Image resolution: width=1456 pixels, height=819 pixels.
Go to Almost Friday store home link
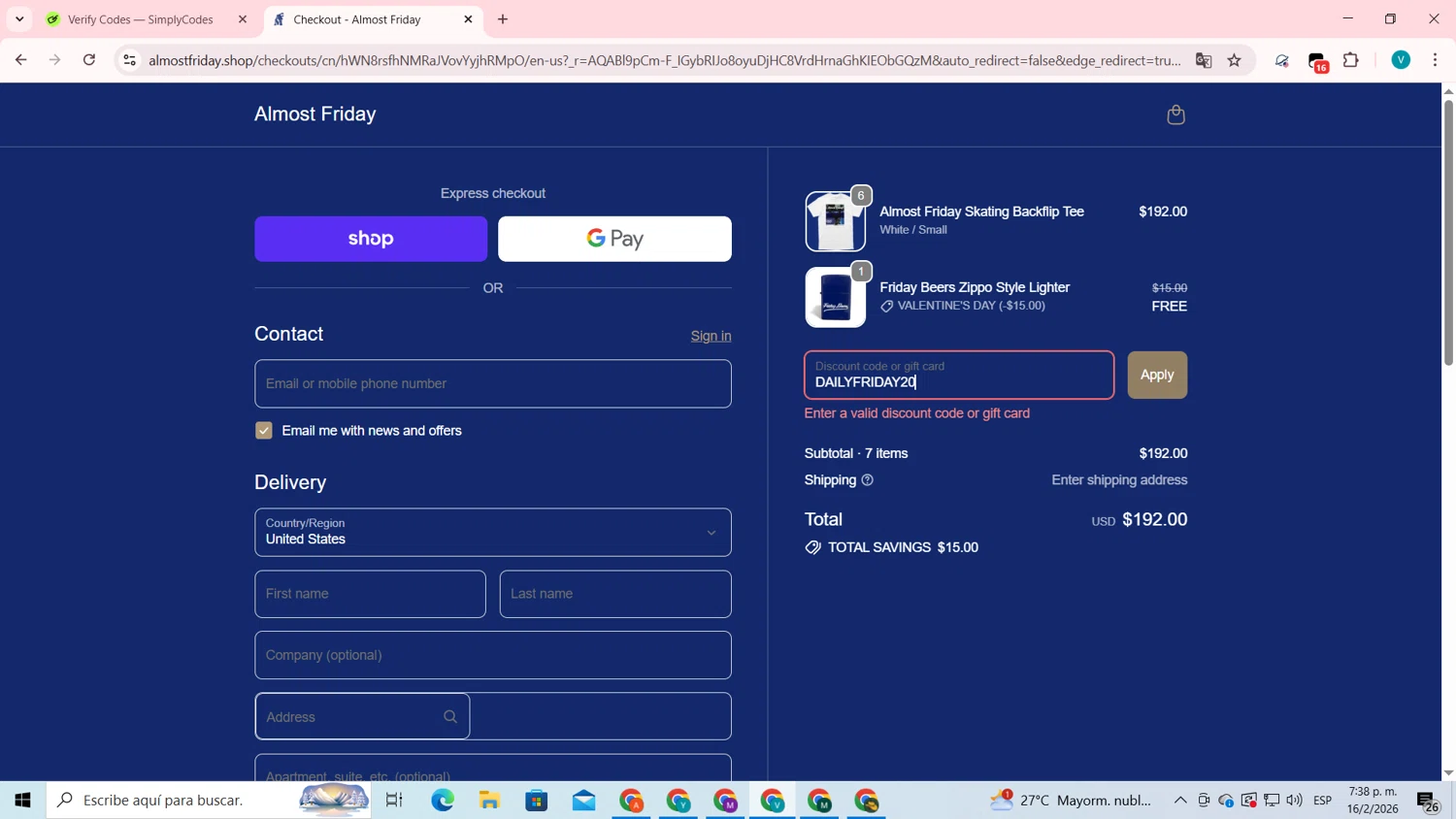click(x=315, y=114)
